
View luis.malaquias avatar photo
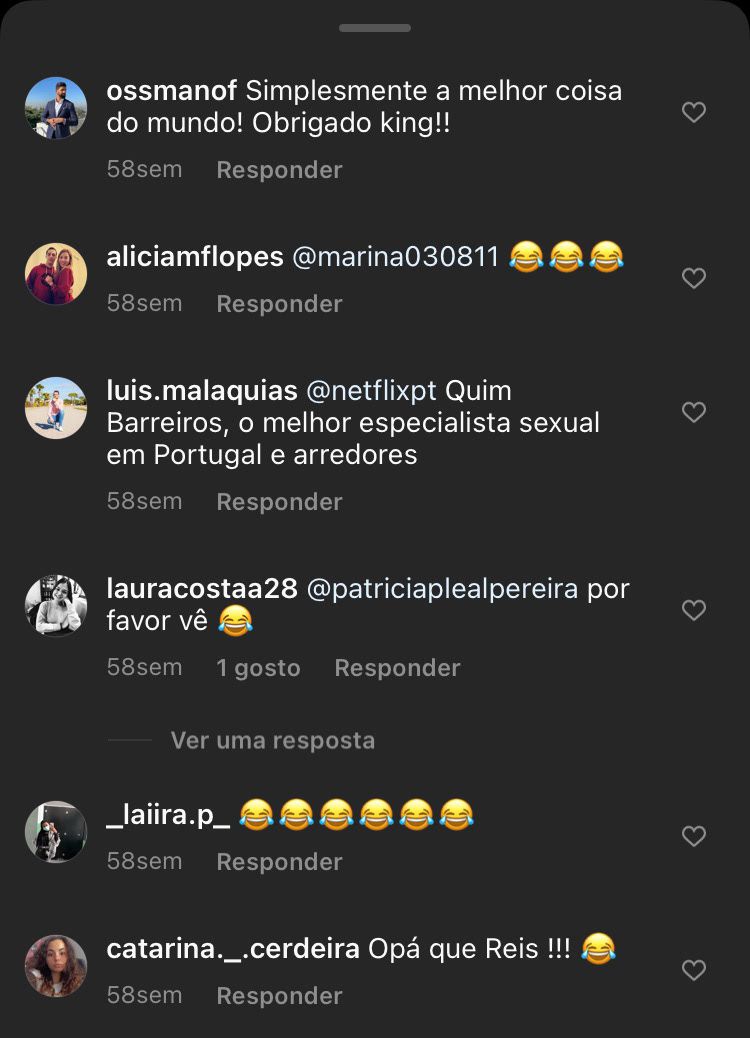pyautogui.click(x=56, y=408)
